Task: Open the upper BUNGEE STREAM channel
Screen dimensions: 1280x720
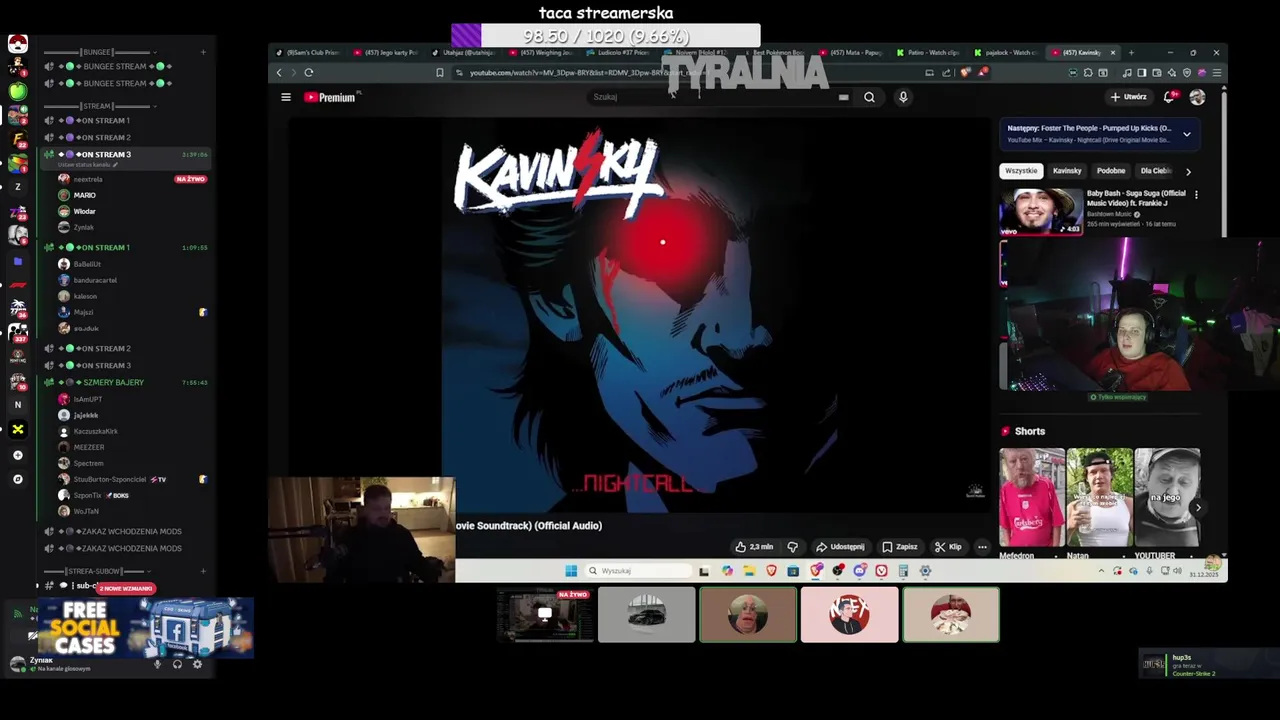Action: tap(127, 66)
